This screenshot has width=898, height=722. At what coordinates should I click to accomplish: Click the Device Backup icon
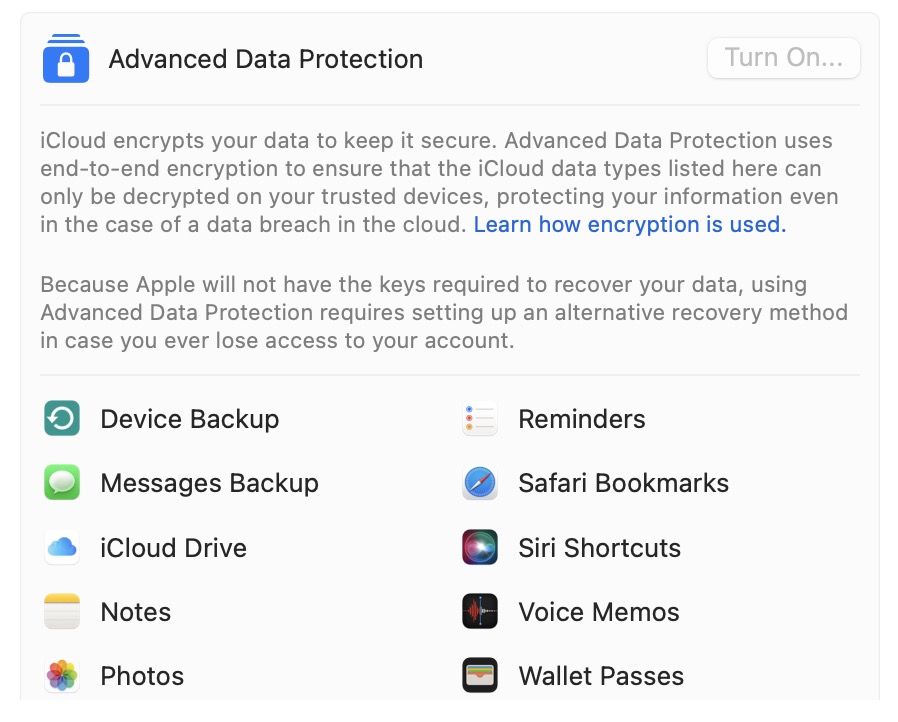coord(62,419)
